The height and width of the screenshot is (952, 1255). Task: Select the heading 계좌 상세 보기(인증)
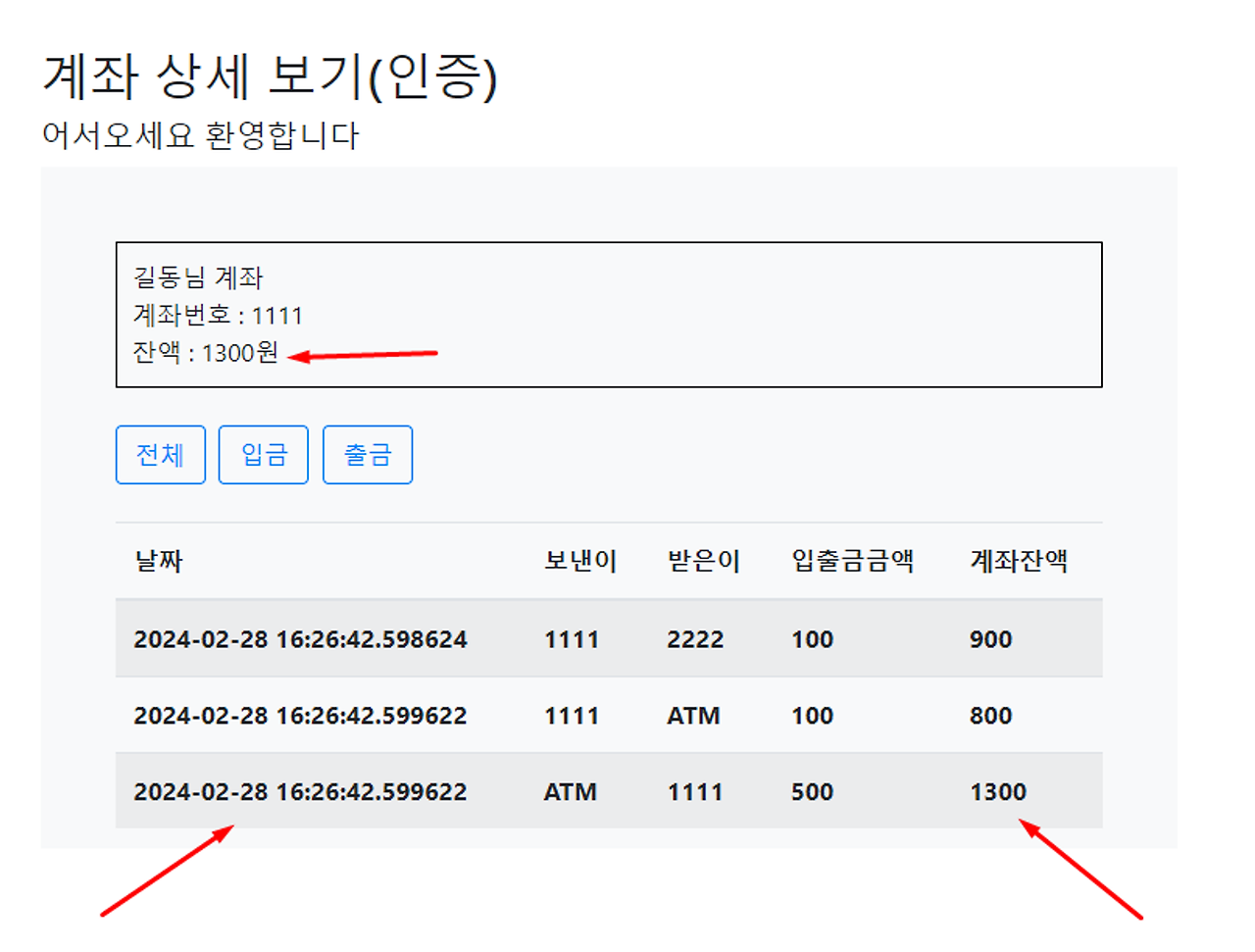(x=271, y=75)
